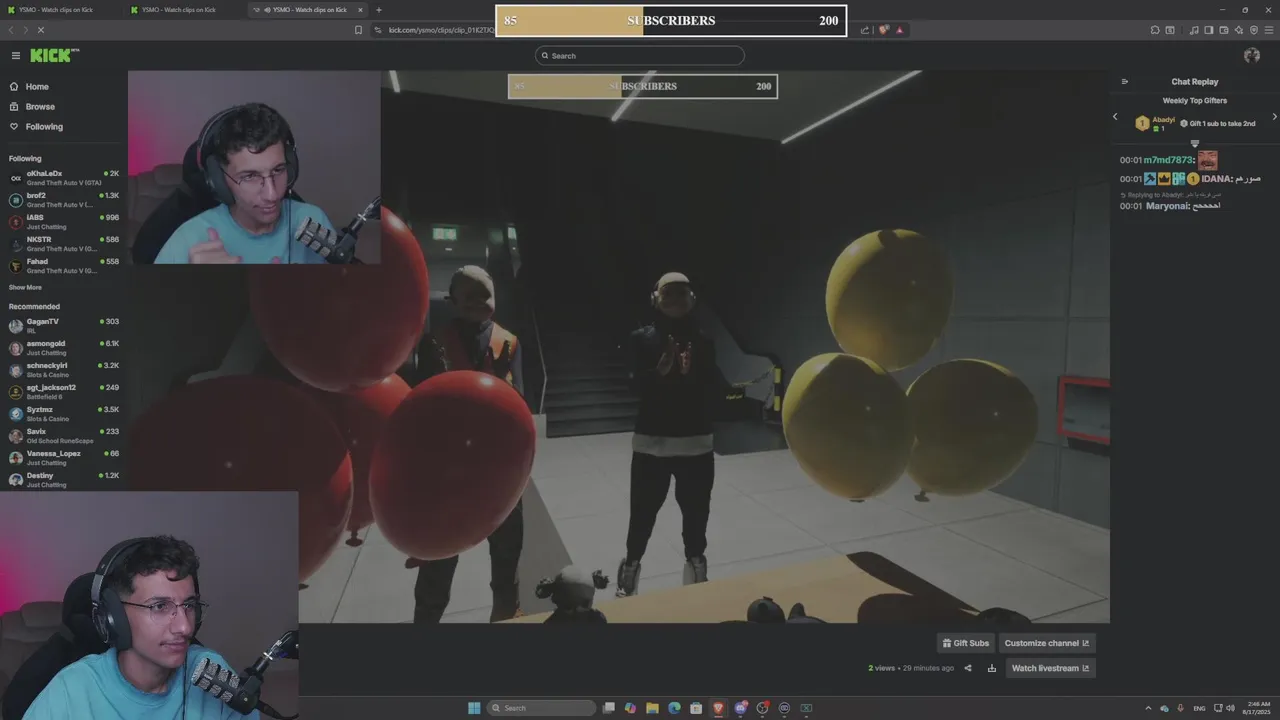Open Discord from taskbar
Image resolution: width=1280 pixels, height=720 pixels.
741,708
